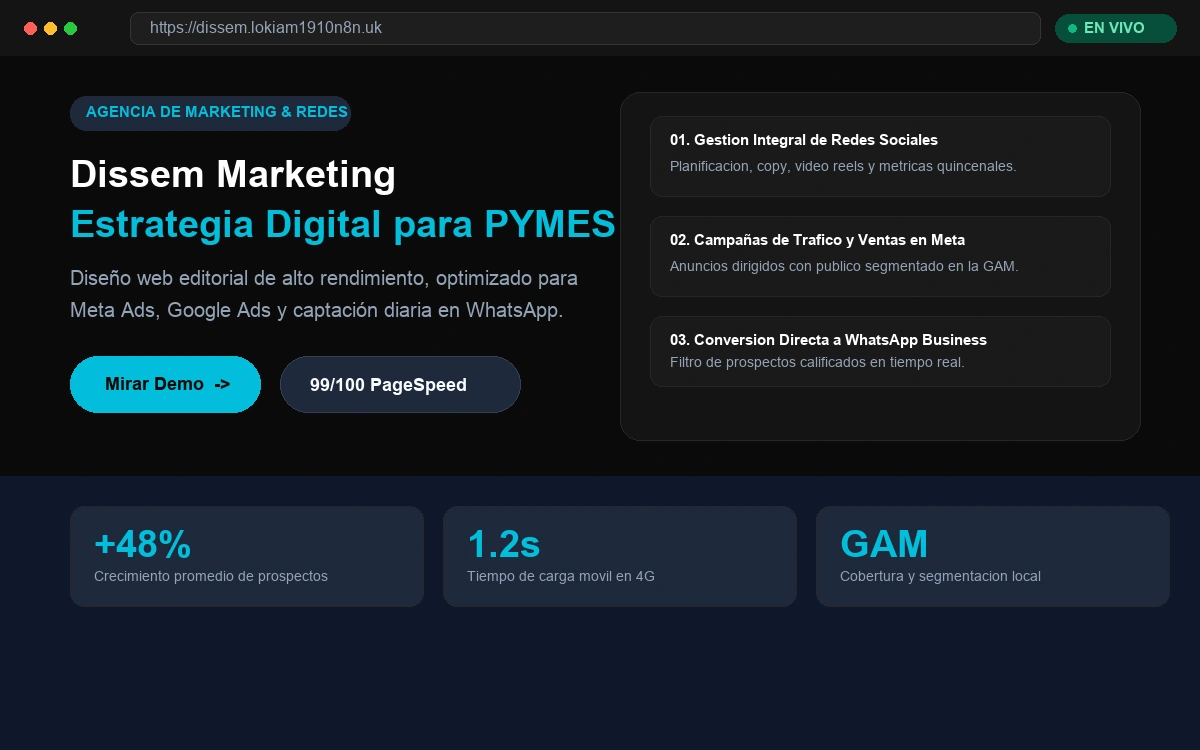This screenshot has width=1200, height=750.
Task: Click the red close window dot
Action: pyautogui.click(x=30, y=29)
